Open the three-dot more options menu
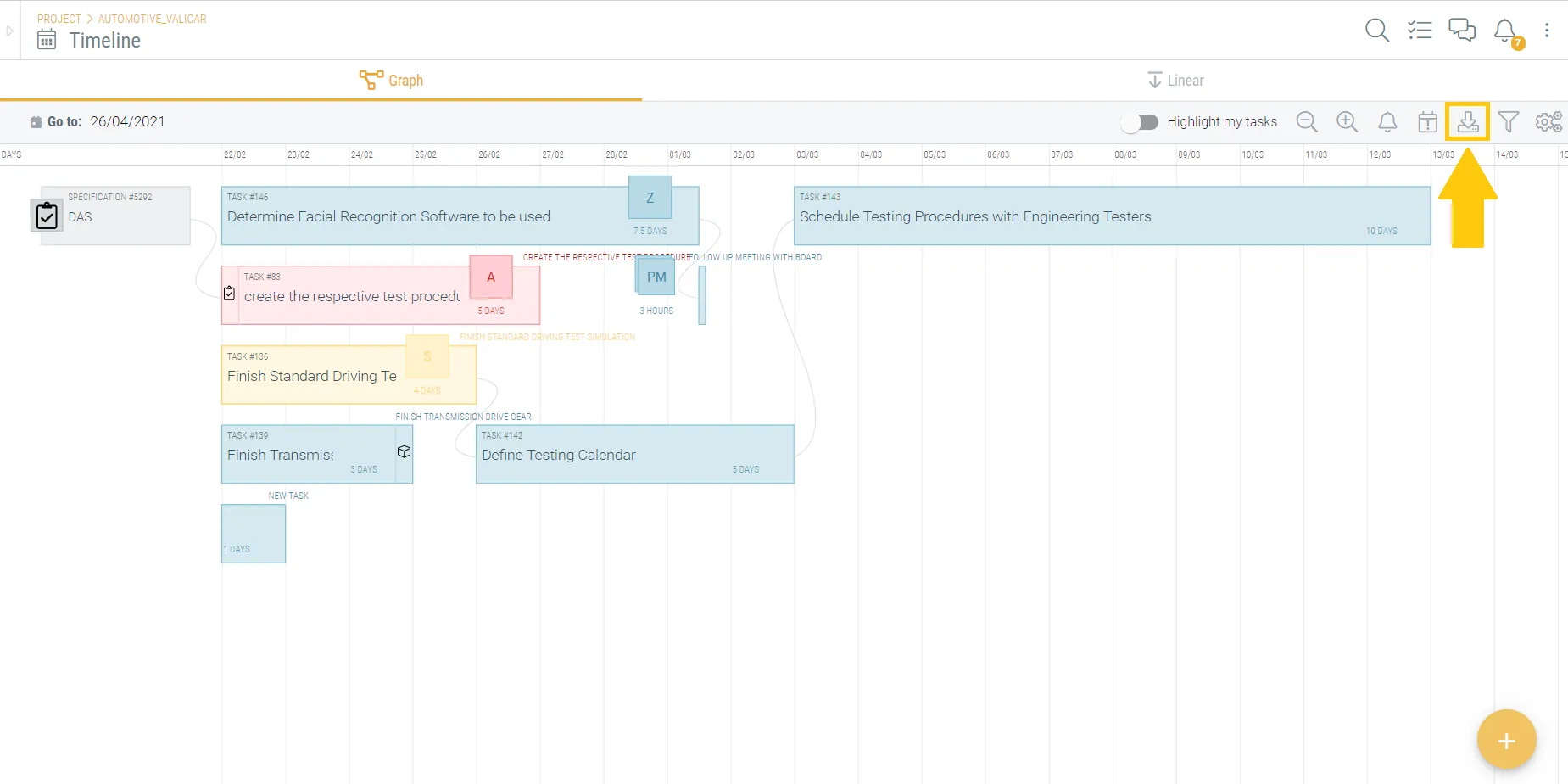 [x=1548, y=29]
